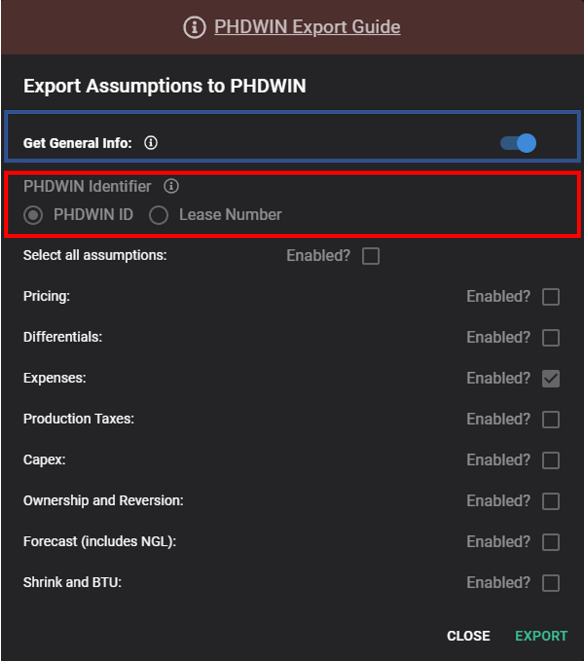Enable the Shrink and BTU checkbox
The height and width of the screenshot is (662, 584).
click(x=551, y=583)
